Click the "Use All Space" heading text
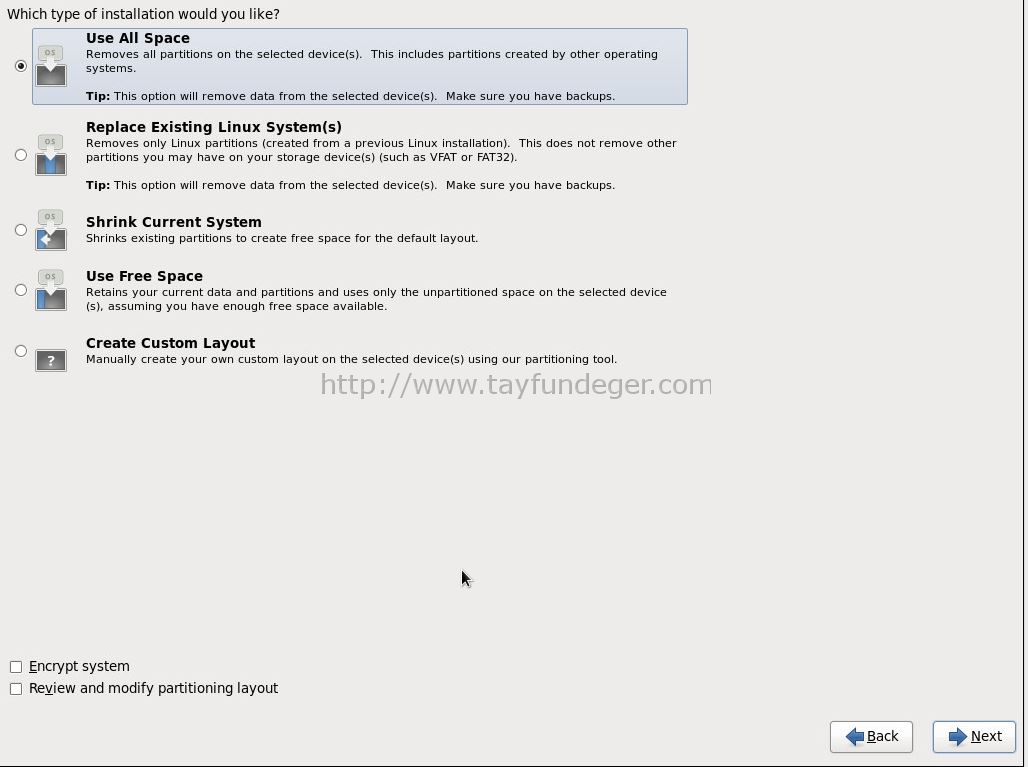1028x767 pixels. pos(138,38)
